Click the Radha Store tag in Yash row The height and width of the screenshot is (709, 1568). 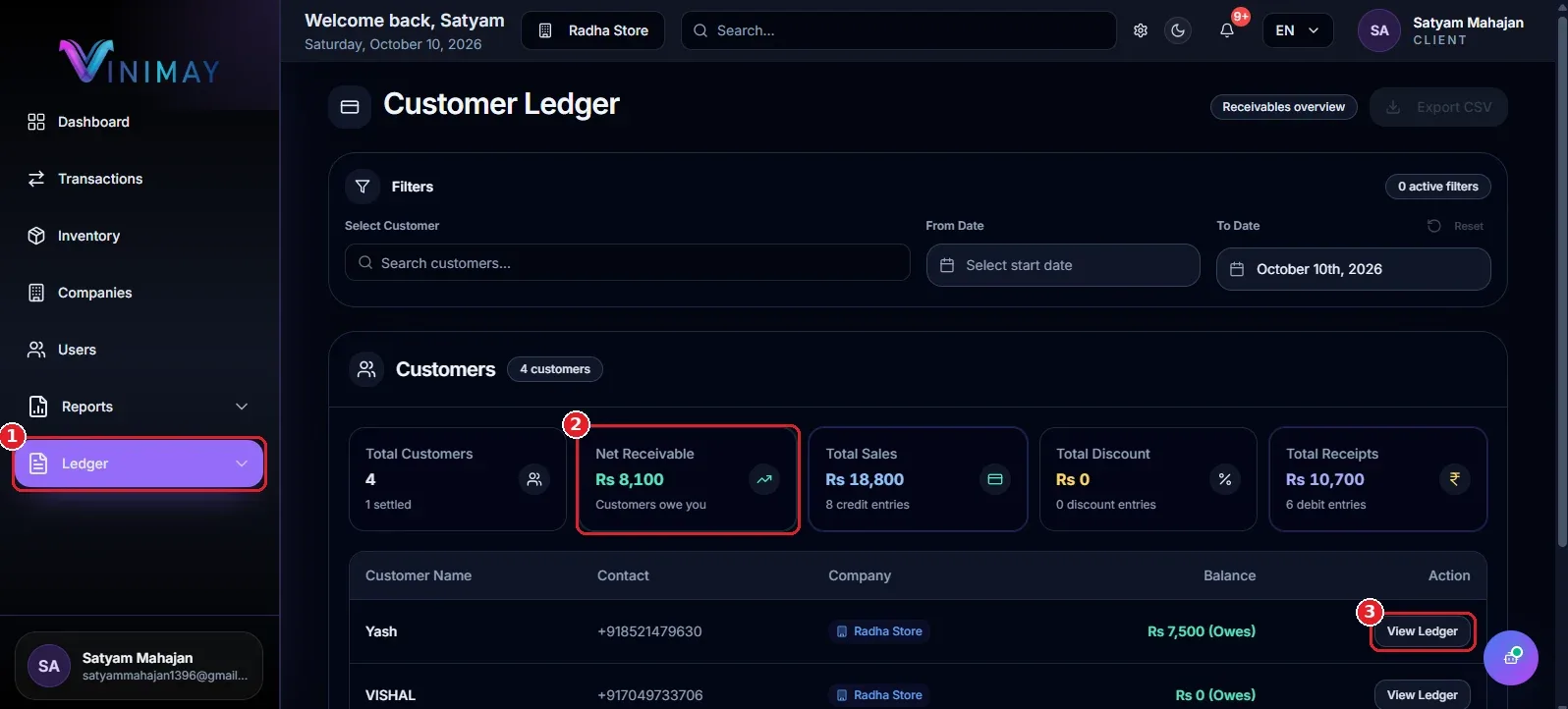pyautogui.click(x=878, y=631)
